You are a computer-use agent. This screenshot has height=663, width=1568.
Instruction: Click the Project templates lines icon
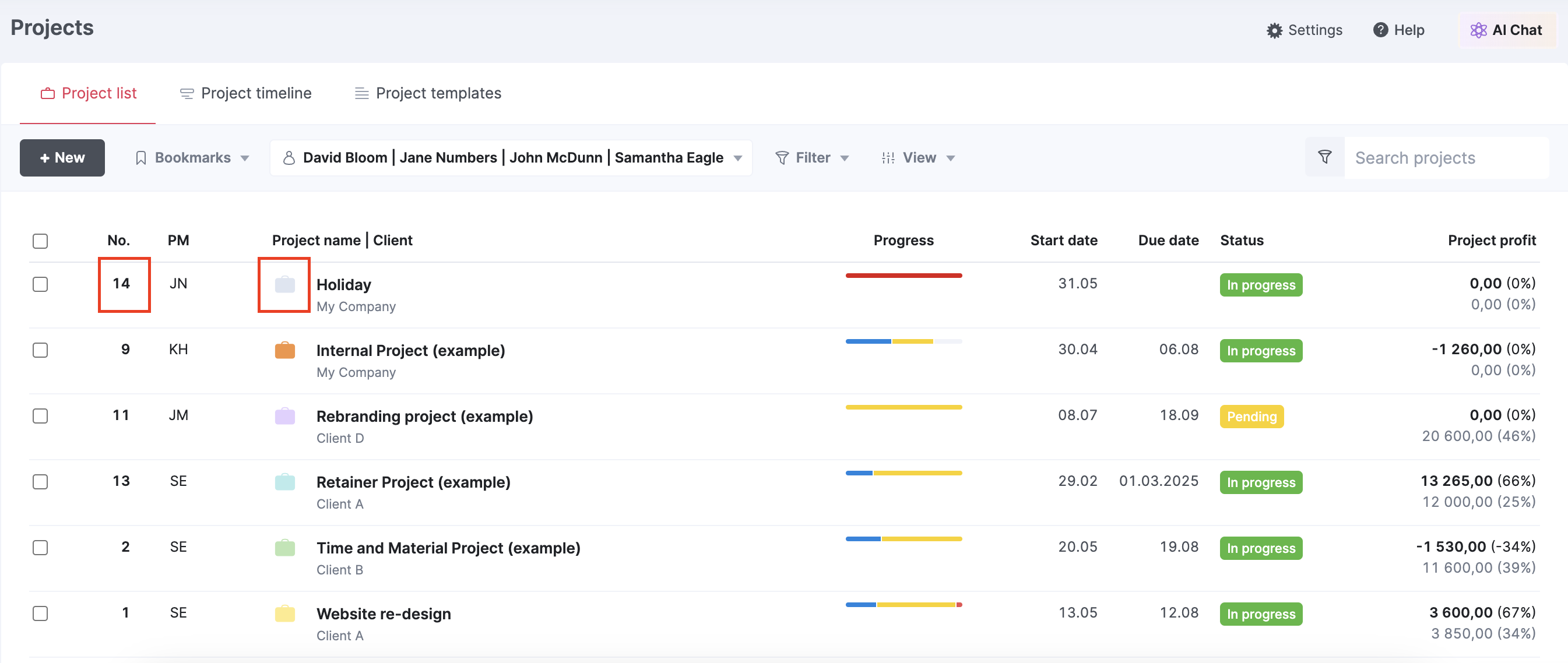click(361, 94)
